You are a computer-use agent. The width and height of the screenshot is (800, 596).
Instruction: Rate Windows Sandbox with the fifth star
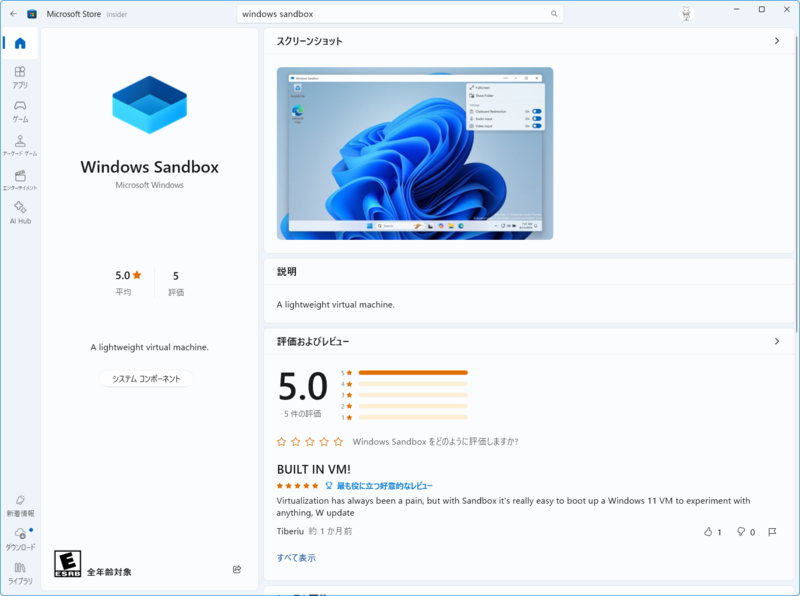[x=338, y=441]
